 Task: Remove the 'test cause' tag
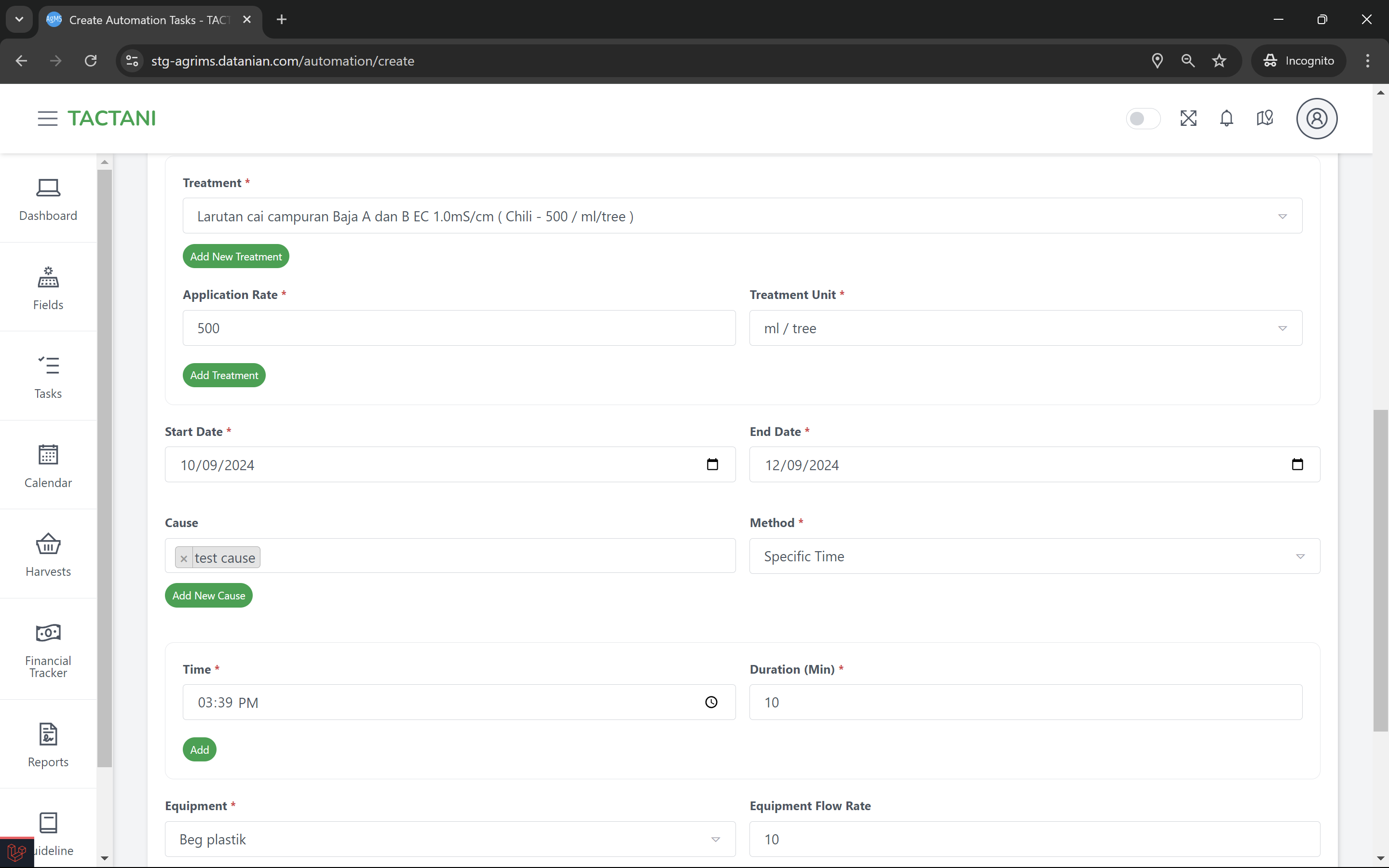184,558
